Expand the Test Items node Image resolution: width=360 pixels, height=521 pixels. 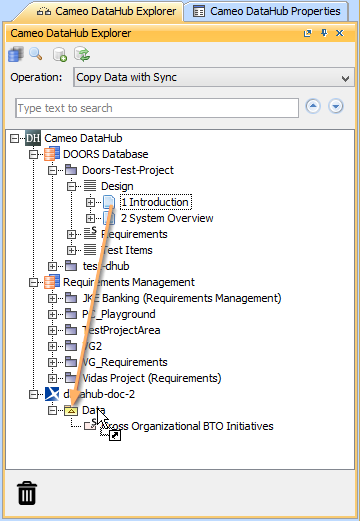[71, 250]
